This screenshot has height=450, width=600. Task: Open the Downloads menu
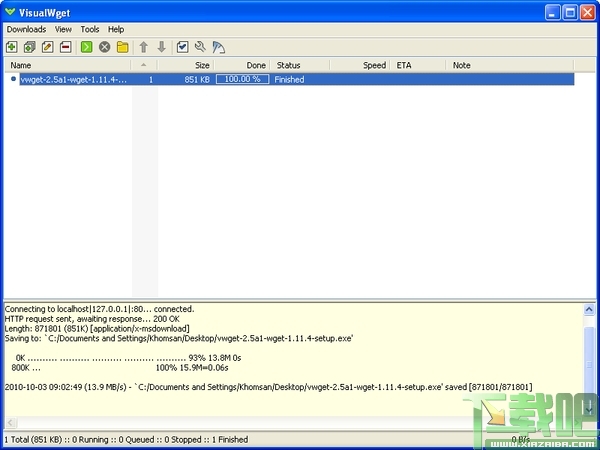pyautogui.click(x=26, y=29)
